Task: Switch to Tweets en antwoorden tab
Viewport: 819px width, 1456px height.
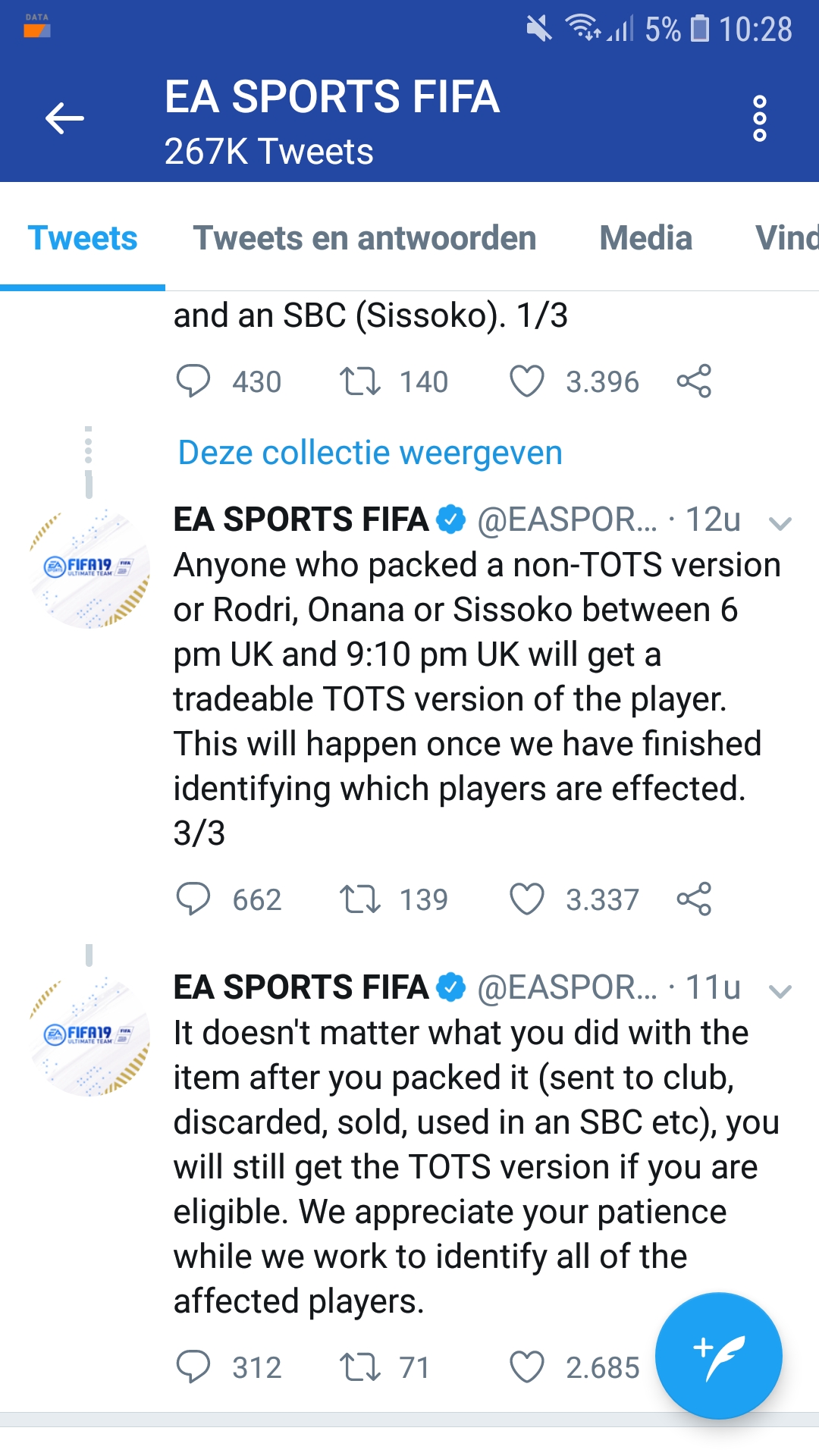Action: (365, 238)
